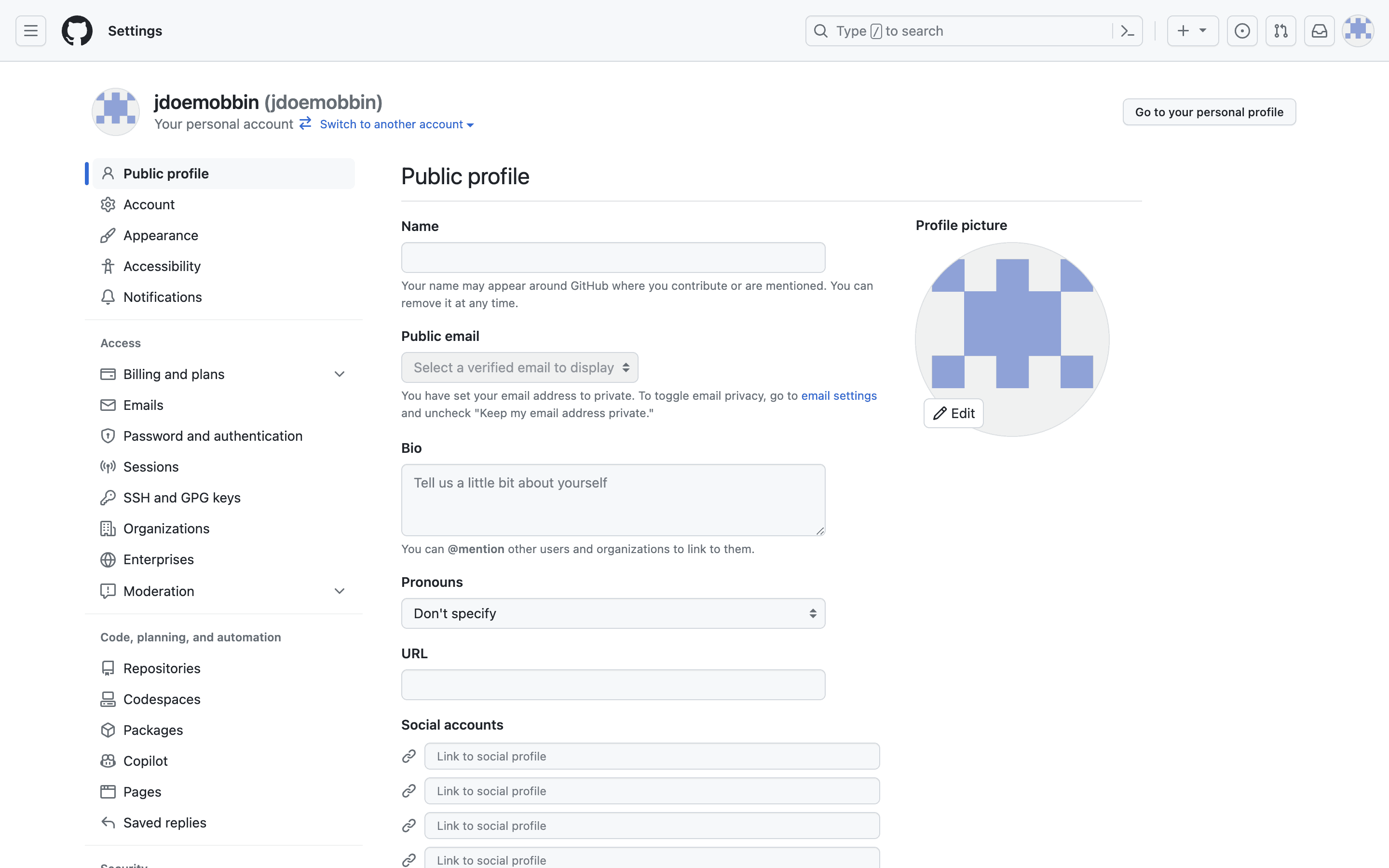Open the hamburger navigation menu
This screenshot has height=868, width=1389.
click(x=31, y=31)
